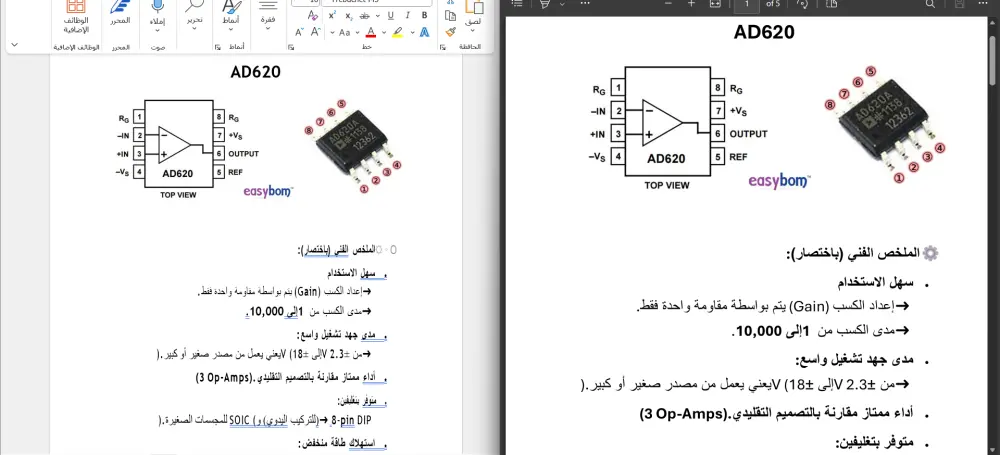
Task: Toggle Bold formatting in Word
Action: point(425,15)
